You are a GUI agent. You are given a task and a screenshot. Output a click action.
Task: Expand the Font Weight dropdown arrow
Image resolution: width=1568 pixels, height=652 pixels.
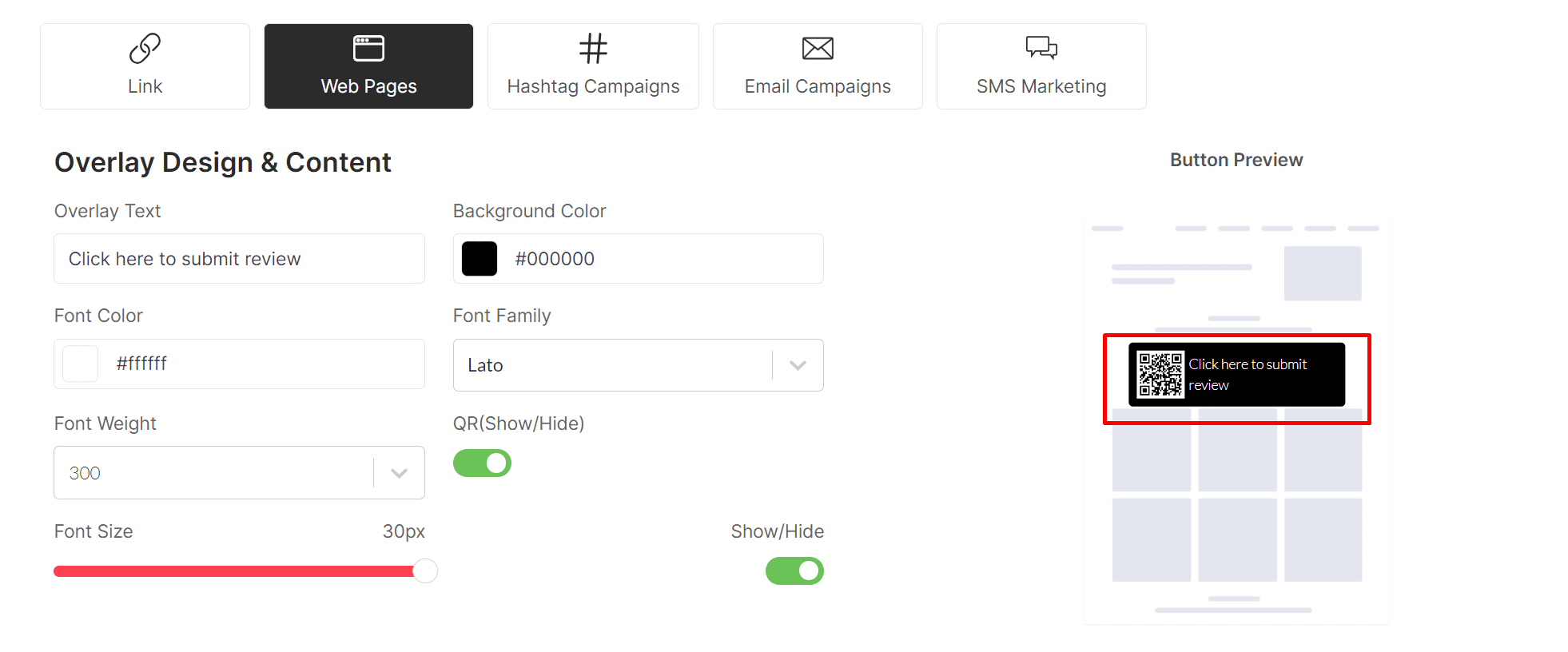[399, 473]
